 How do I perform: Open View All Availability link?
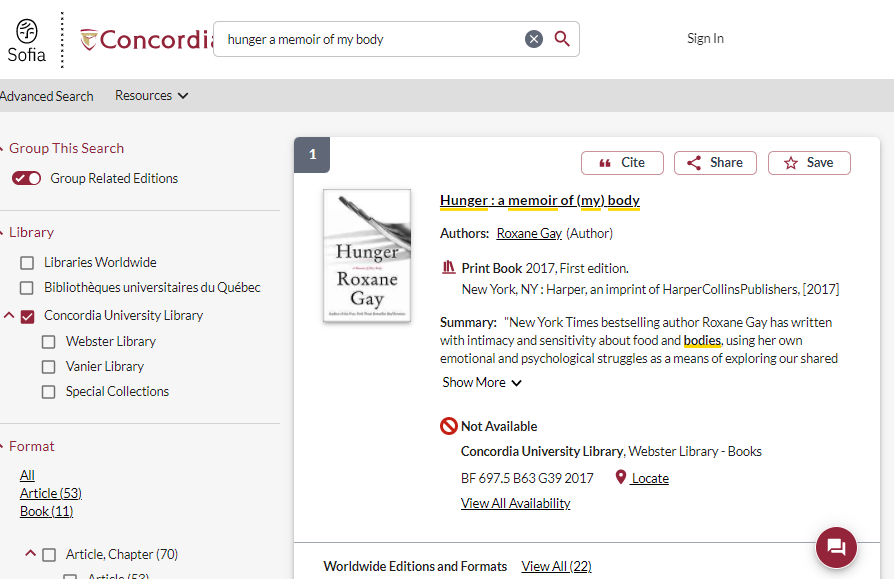pos(515,504)
